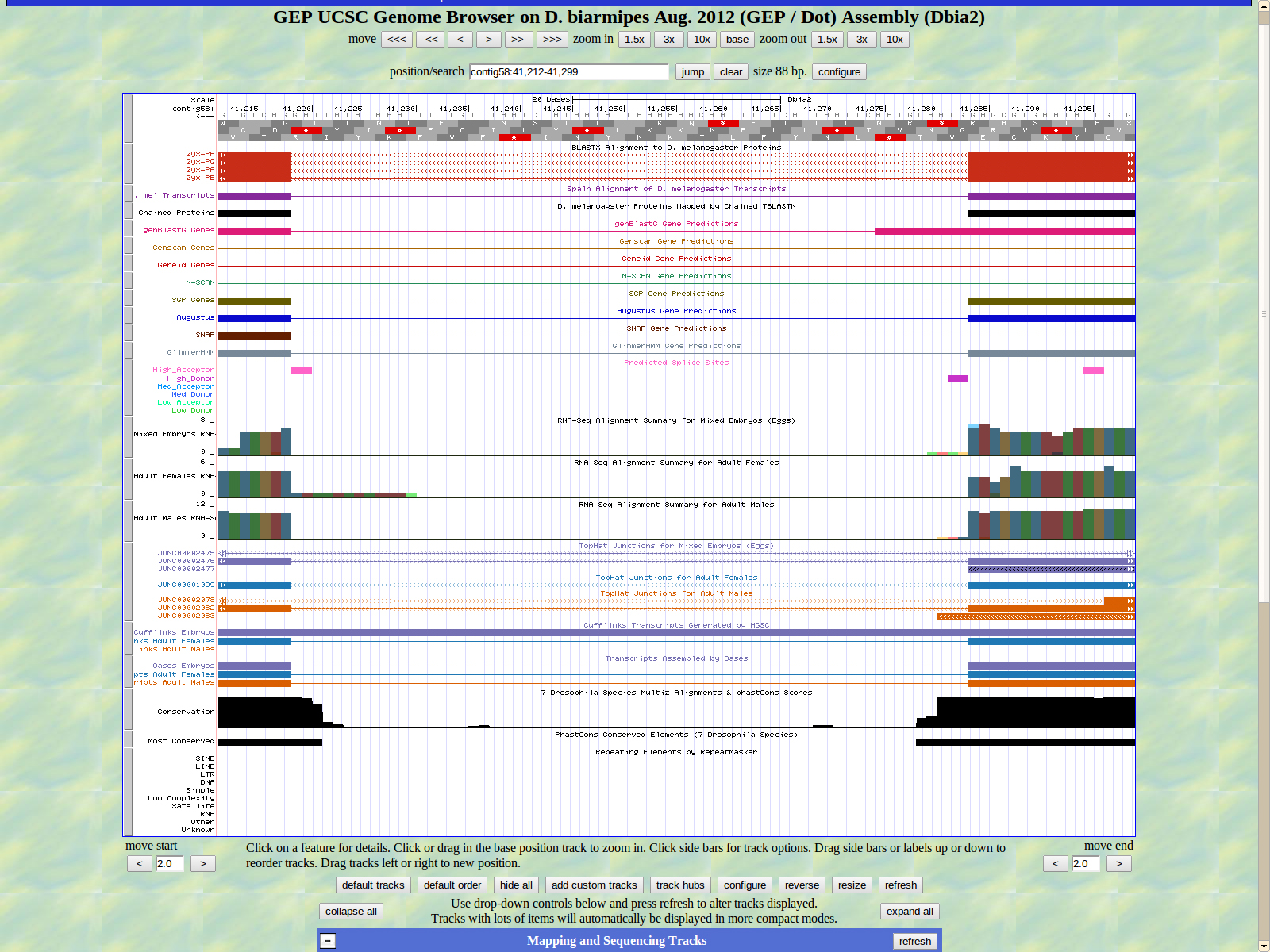Click the jump button
This screenshot has width=1270, height=952.
click(x=693, y=72)
